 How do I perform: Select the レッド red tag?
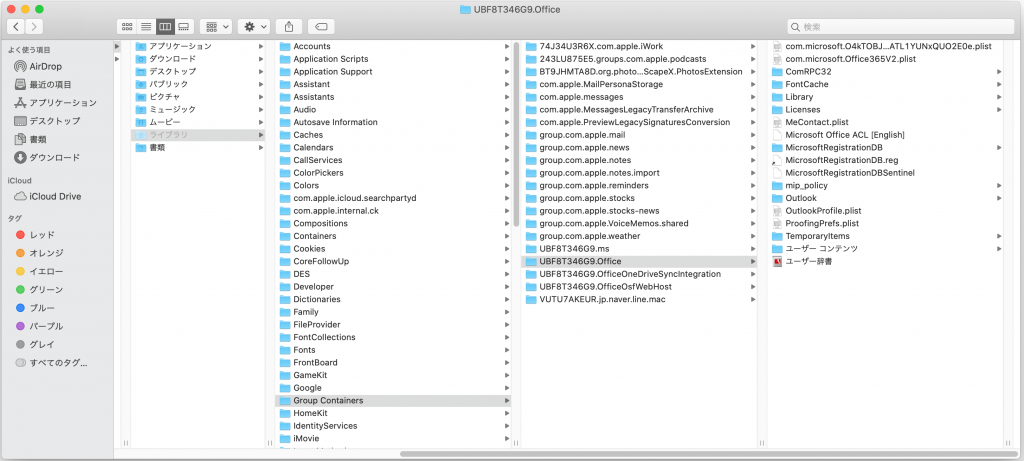click(35, 234)
